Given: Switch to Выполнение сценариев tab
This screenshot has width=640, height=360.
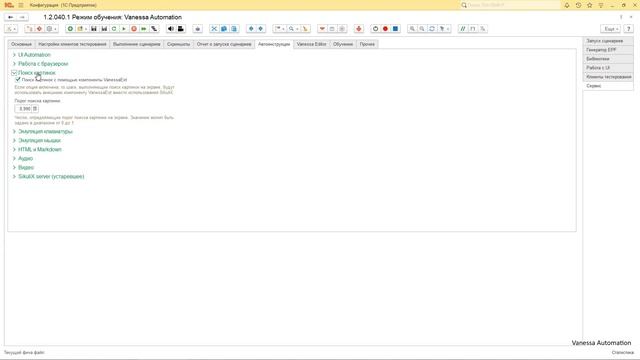Looking at the screenshot, I should [x=137, y=44].
